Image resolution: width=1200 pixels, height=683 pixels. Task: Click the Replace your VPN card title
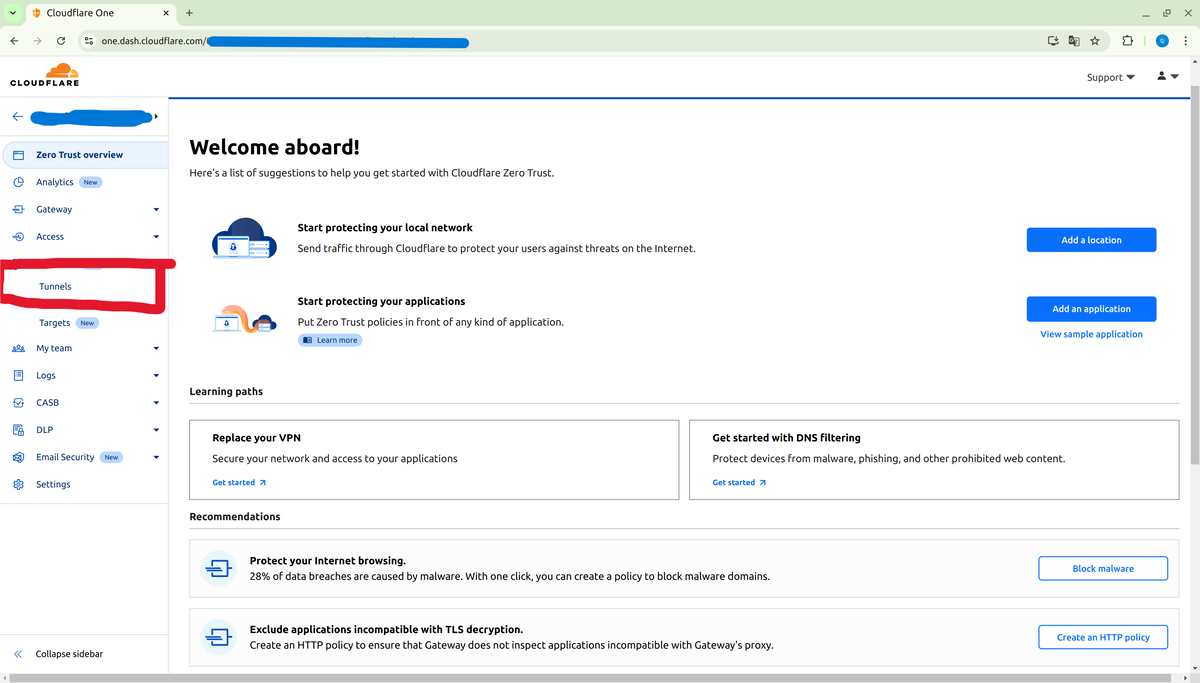coord(256,438)
